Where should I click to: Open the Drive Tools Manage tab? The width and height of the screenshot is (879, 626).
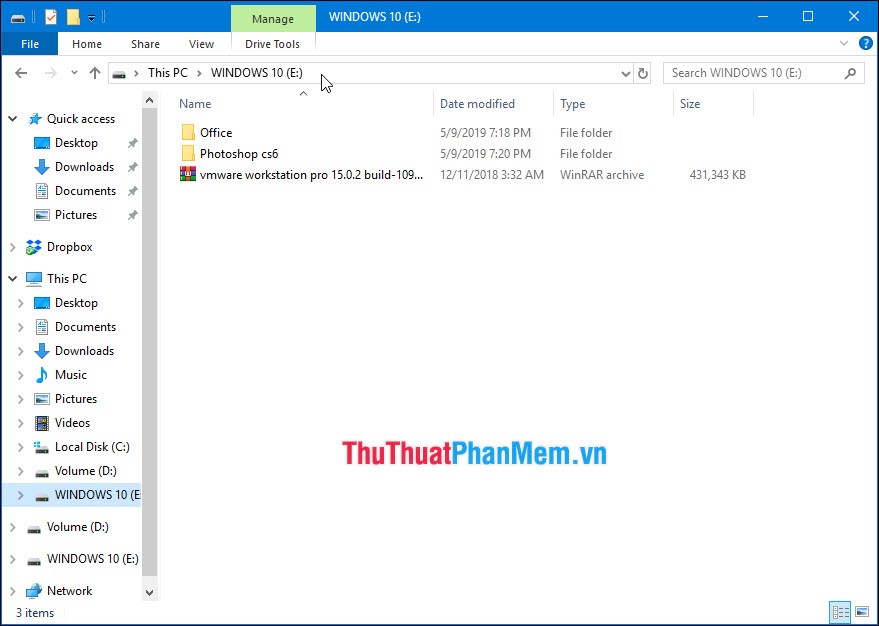pos(272,18)
